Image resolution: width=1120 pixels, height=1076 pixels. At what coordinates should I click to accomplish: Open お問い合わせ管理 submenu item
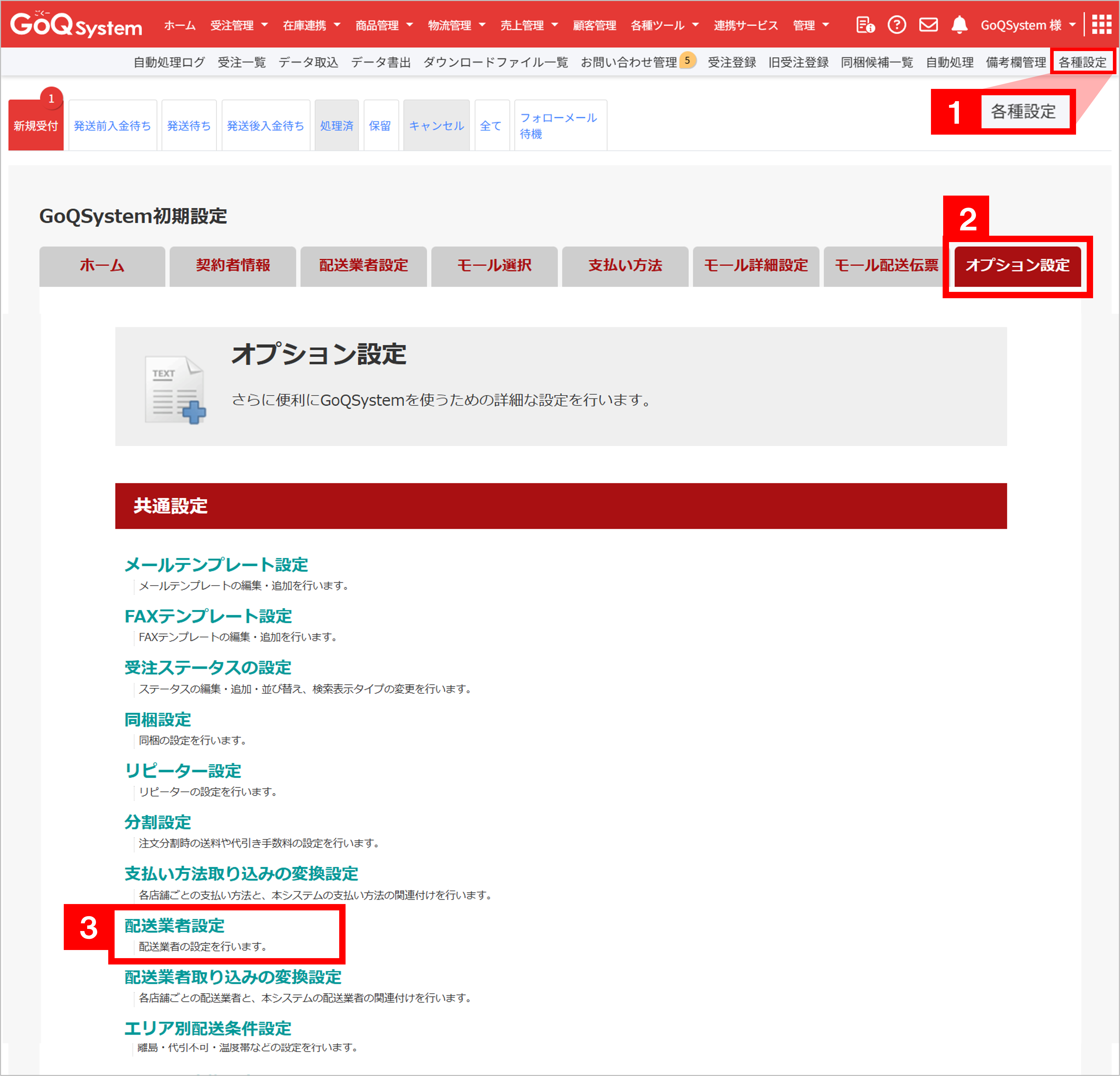click(x=629, y=62)
